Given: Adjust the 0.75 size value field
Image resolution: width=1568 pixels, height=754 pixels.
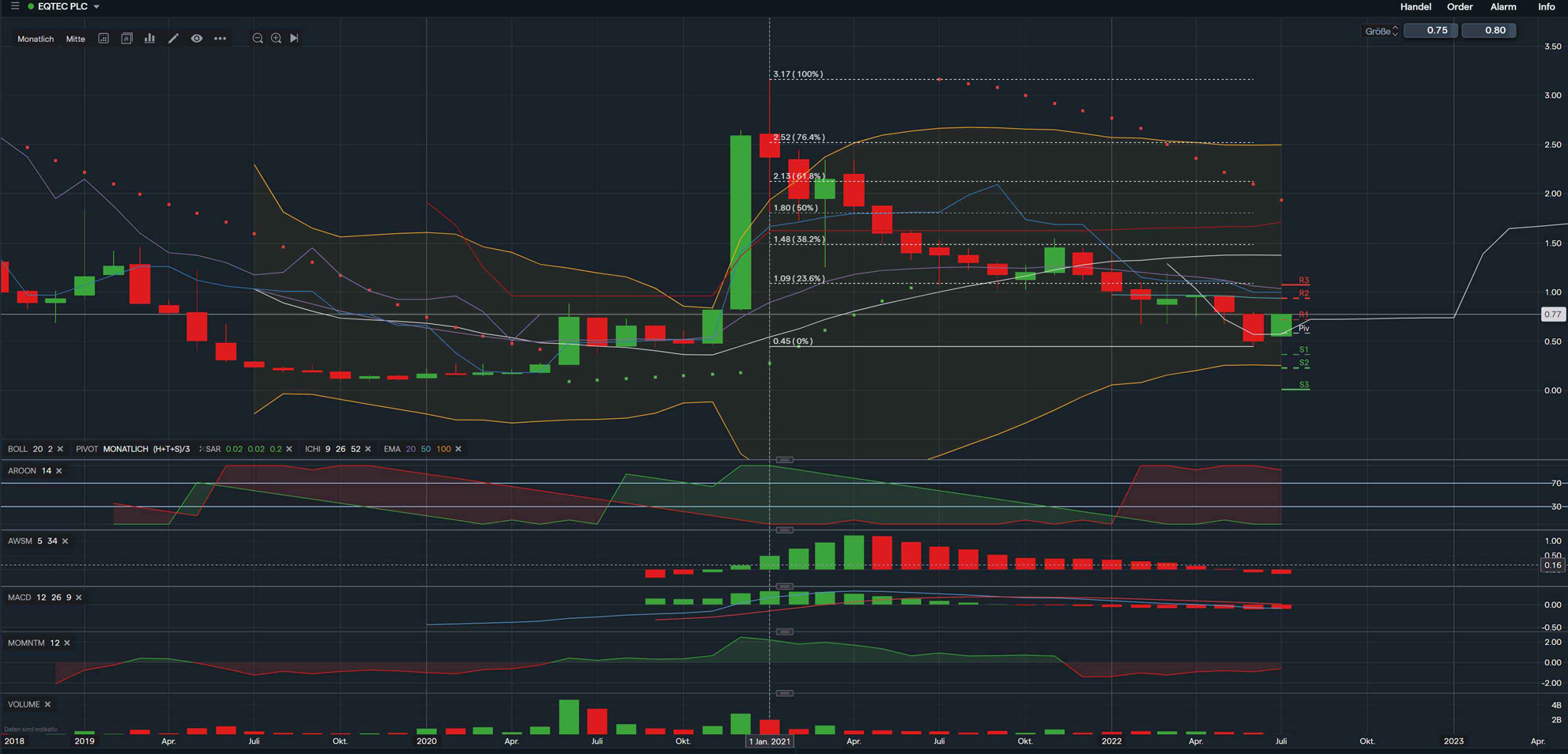Looking at the screenshot, I should tap(1430, 30).
